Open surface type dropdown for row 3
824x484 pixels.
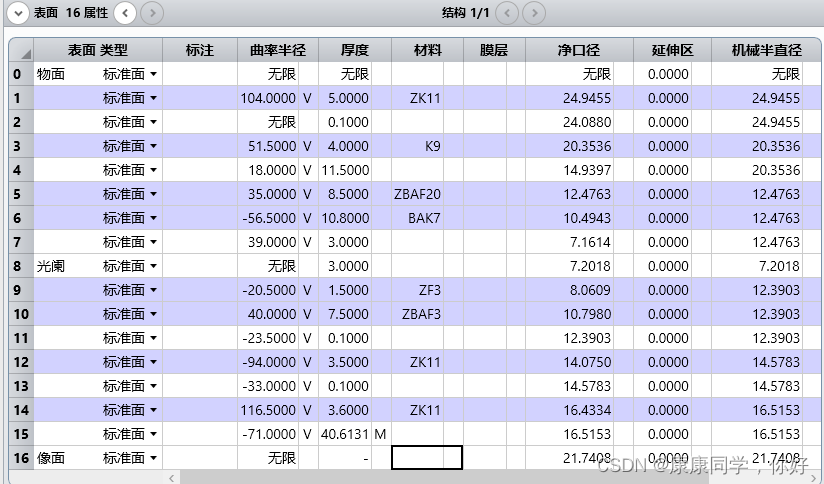point(153,146)
